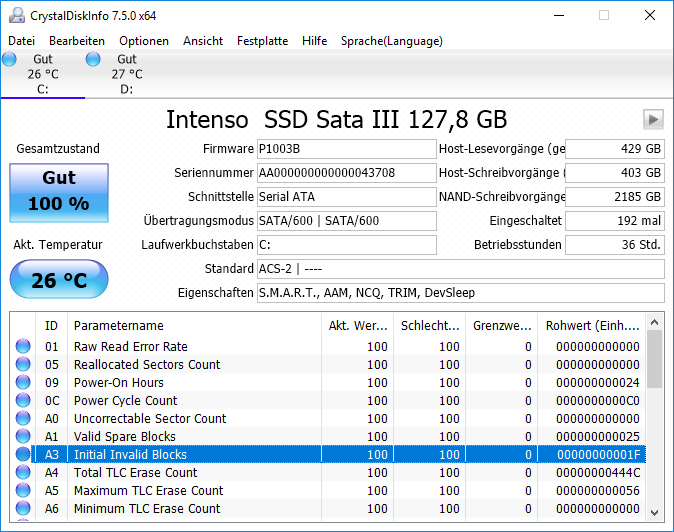Click status orb of Raw Read Error Rate

(x=23, y=346)
